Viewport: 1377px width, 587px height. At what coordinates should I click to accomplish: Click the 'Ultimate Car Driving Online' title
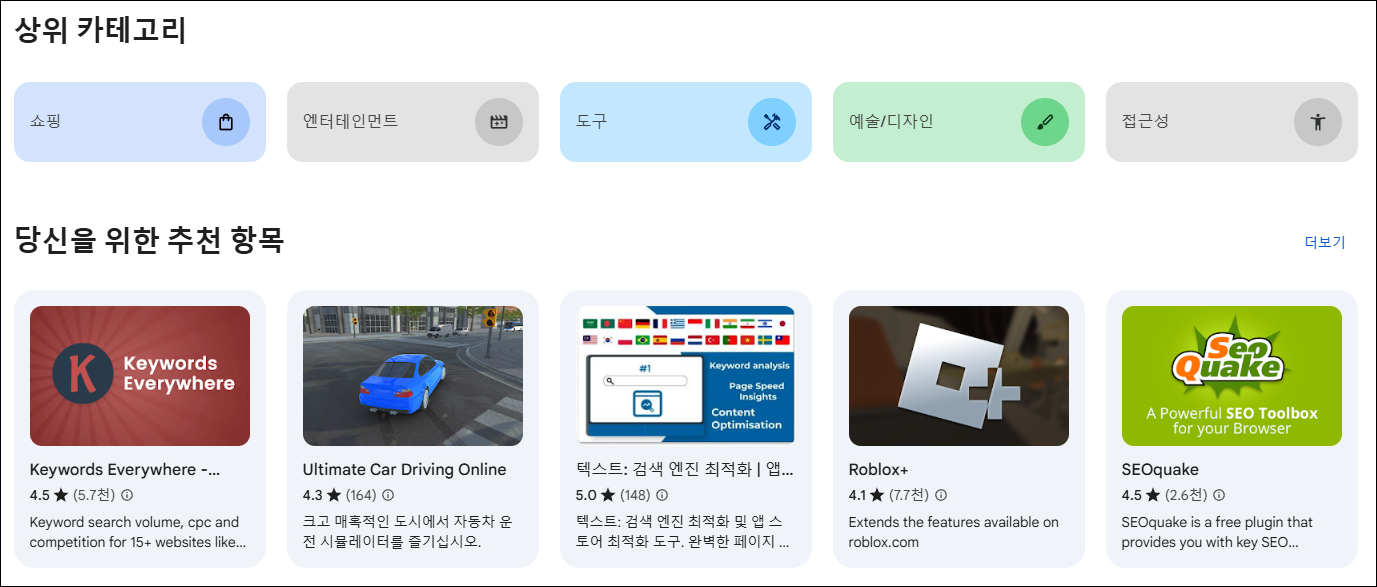[405, 469]
